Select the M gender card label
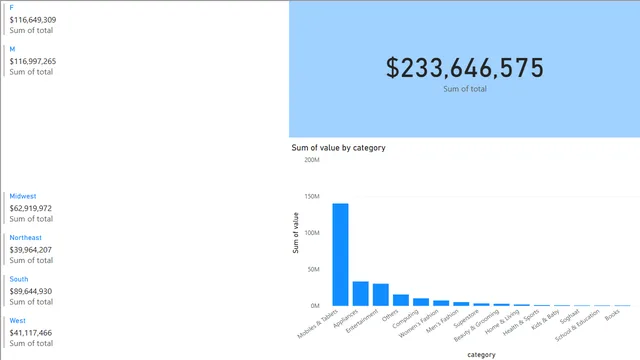 (x=12, y=49)
